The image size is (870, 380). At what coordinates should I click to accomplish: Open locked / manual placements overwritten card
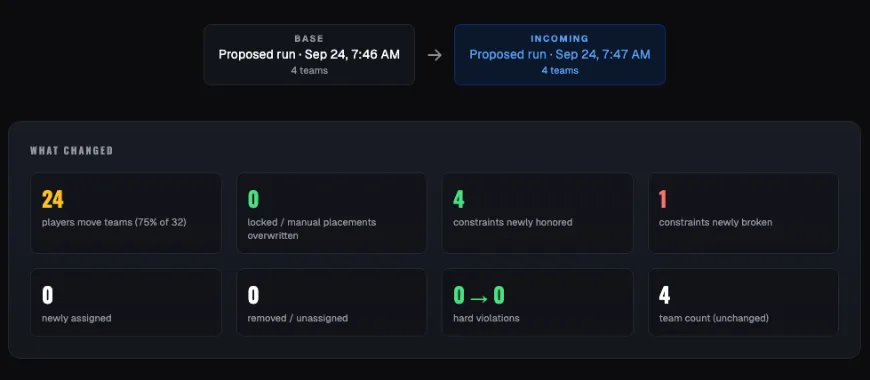(x=332, y=213)
